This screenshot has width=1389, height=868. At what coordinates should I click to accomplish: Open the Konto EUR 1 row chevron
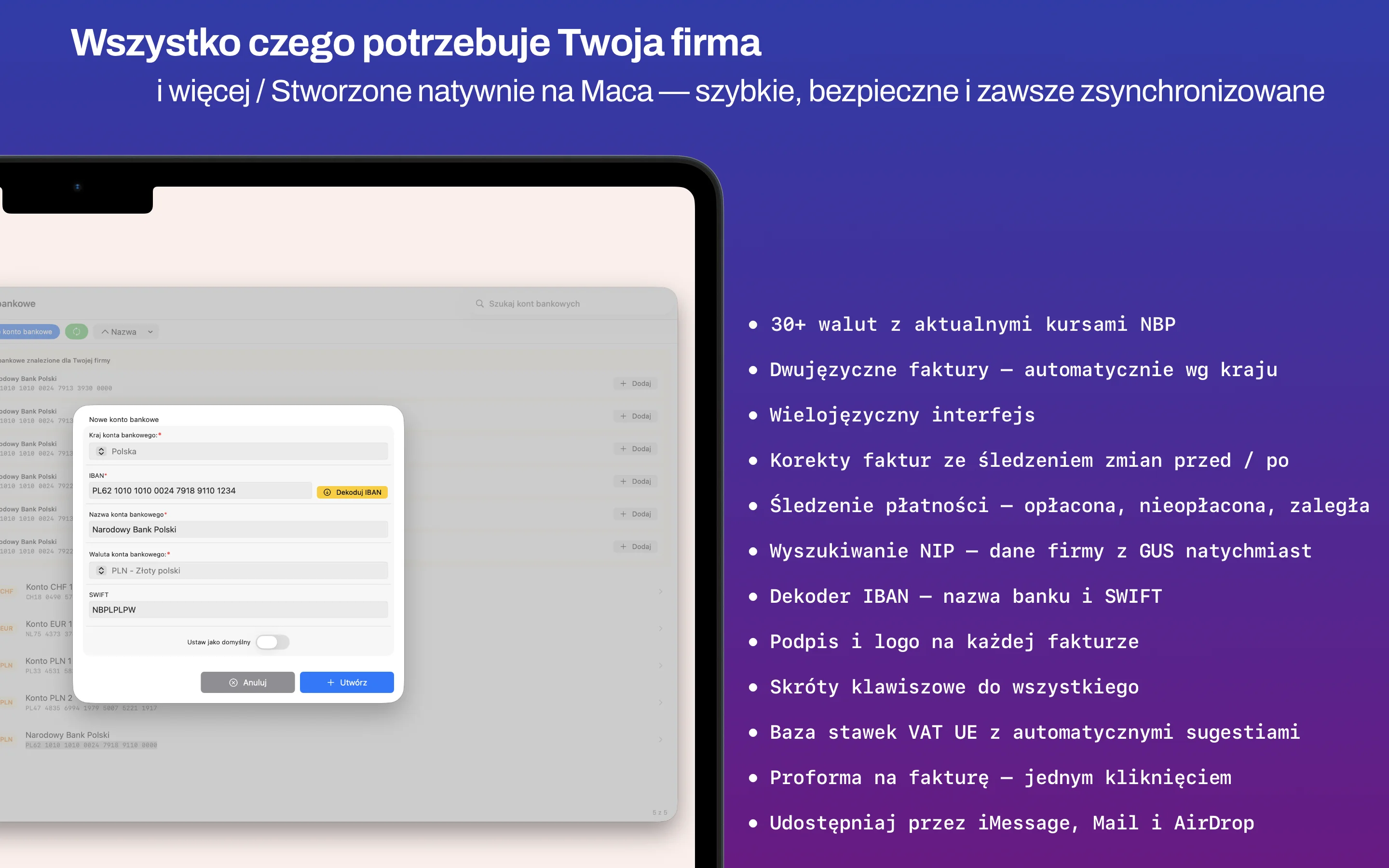661,629
